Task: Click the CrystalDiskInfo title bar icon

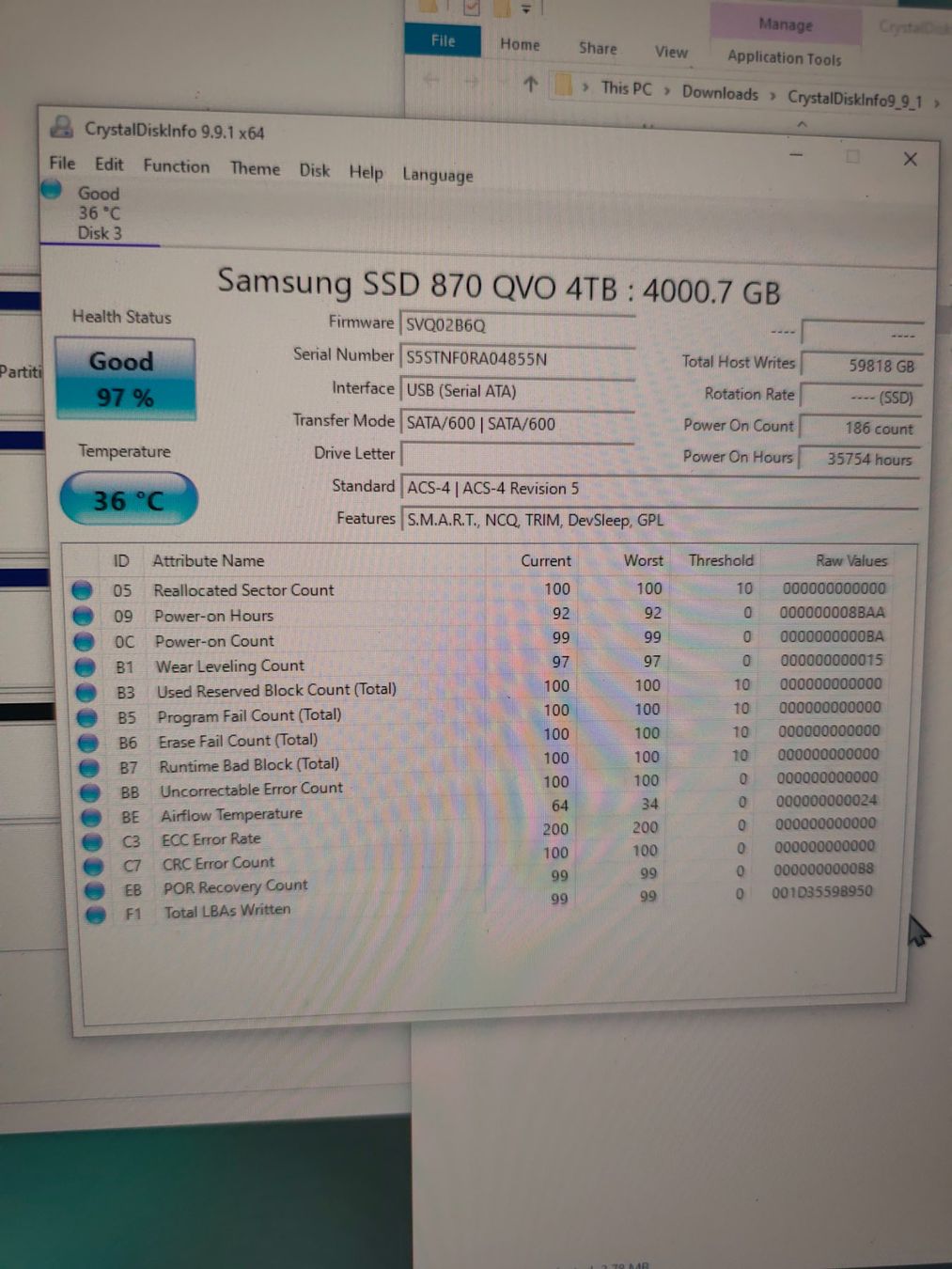Action: pos(62,127)
